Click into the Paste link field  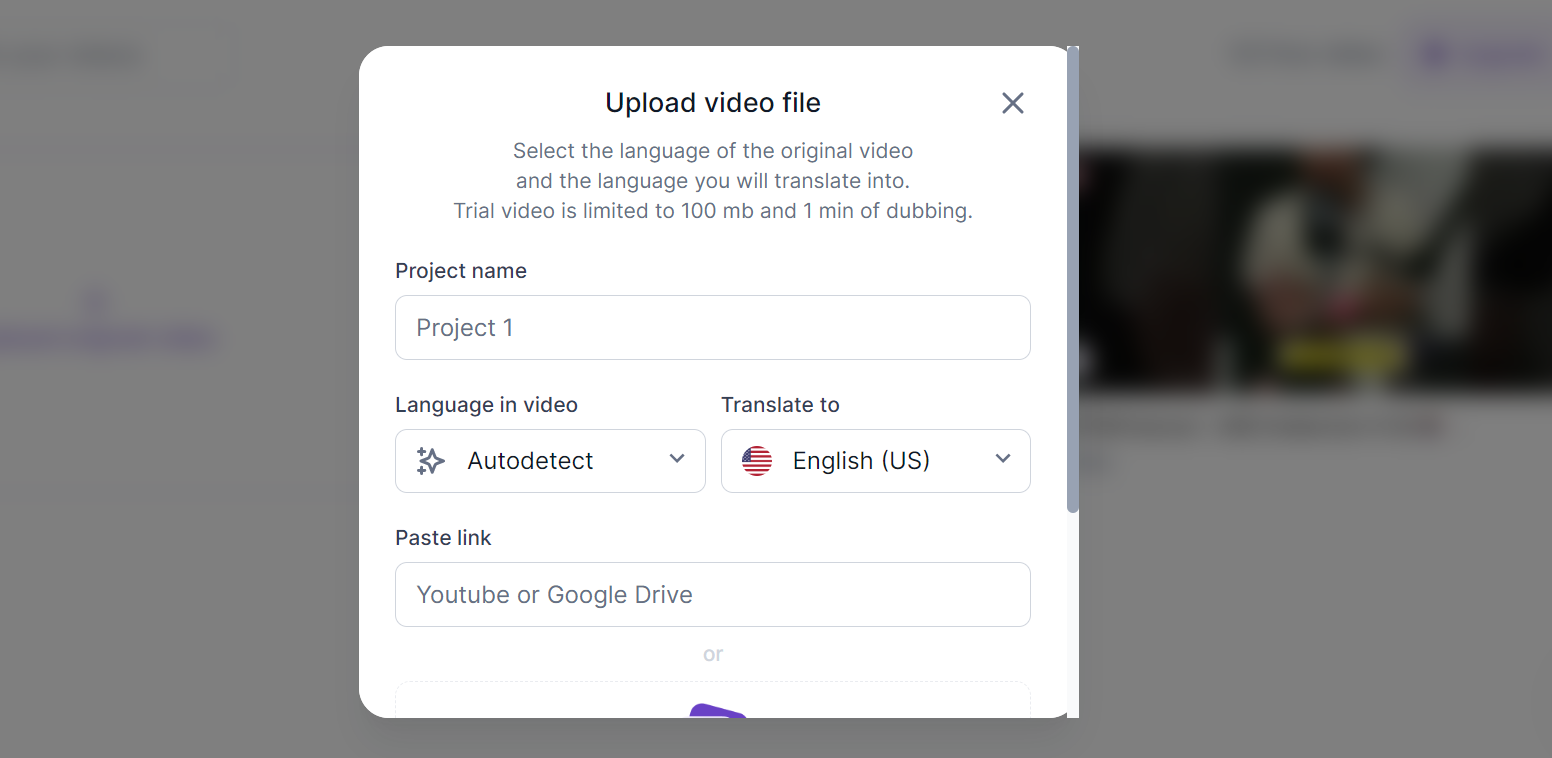pyautogui.click(x=712, y=595)
